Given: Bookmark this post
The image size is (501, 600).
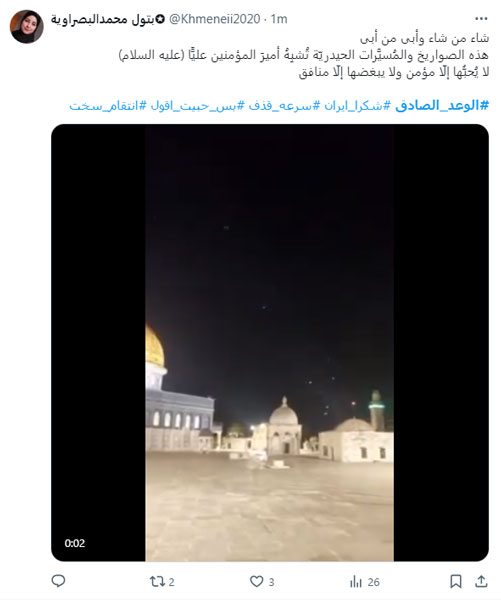Looking at the screenshot, I should coord(455,581).
